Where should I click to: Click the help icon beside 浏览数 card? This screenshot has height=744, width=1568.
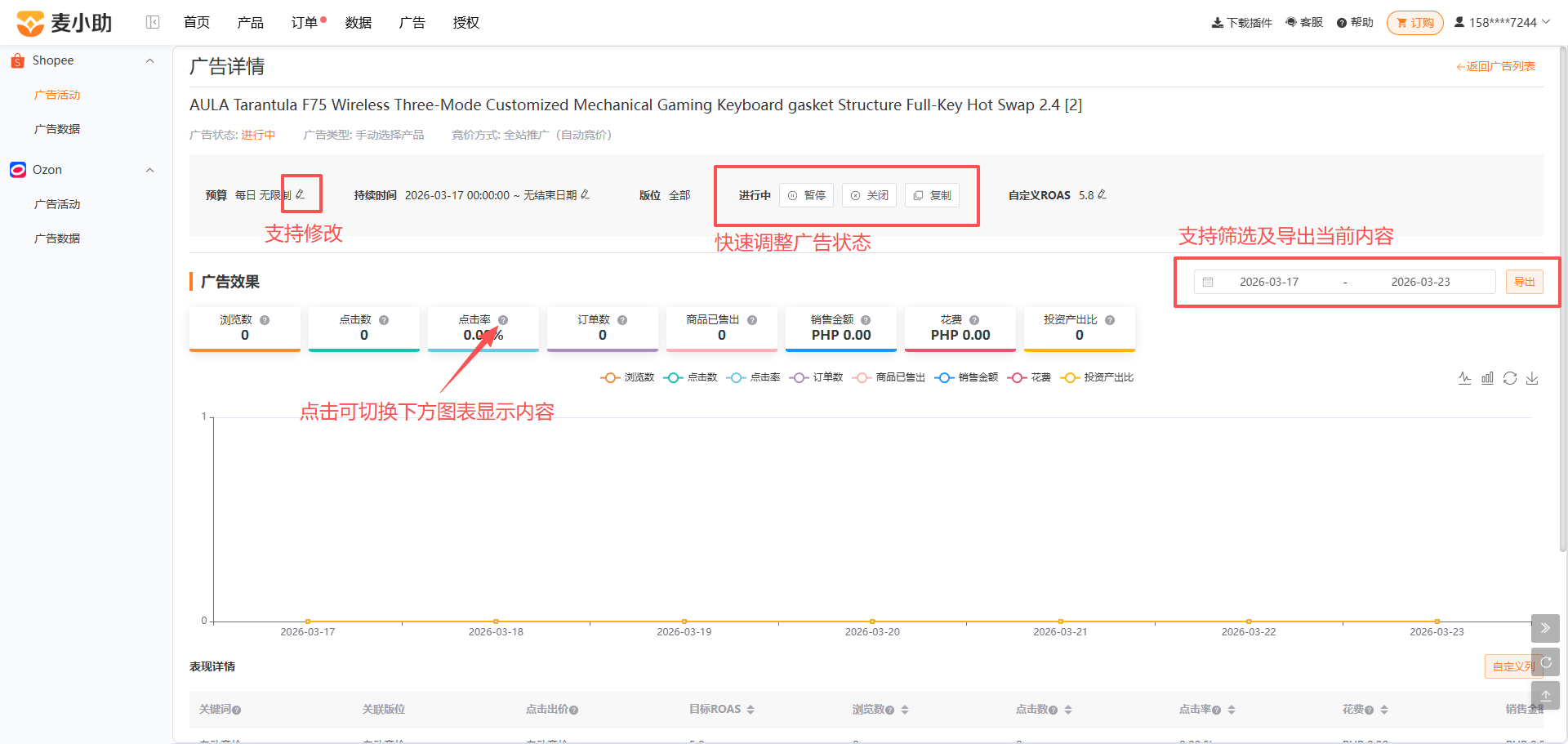pos(265,320)
